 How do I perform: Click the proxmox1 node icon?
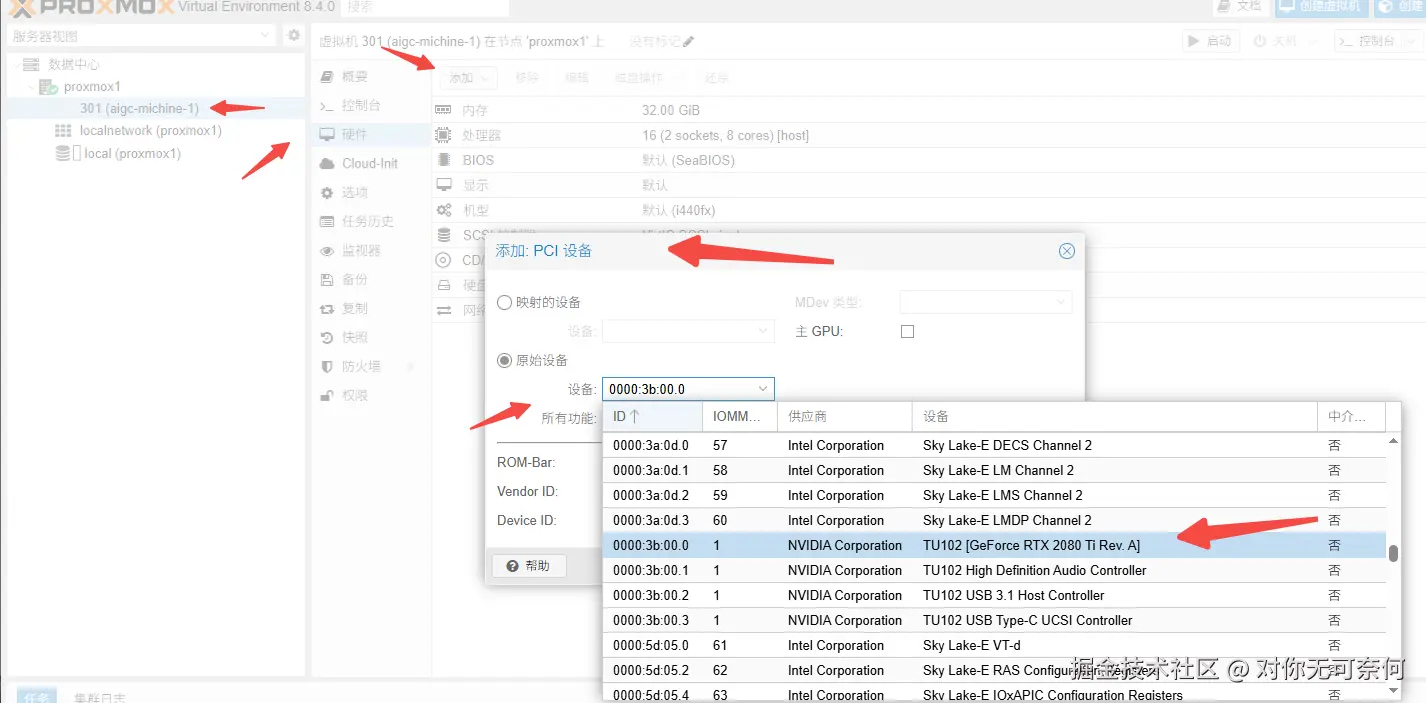48,86
